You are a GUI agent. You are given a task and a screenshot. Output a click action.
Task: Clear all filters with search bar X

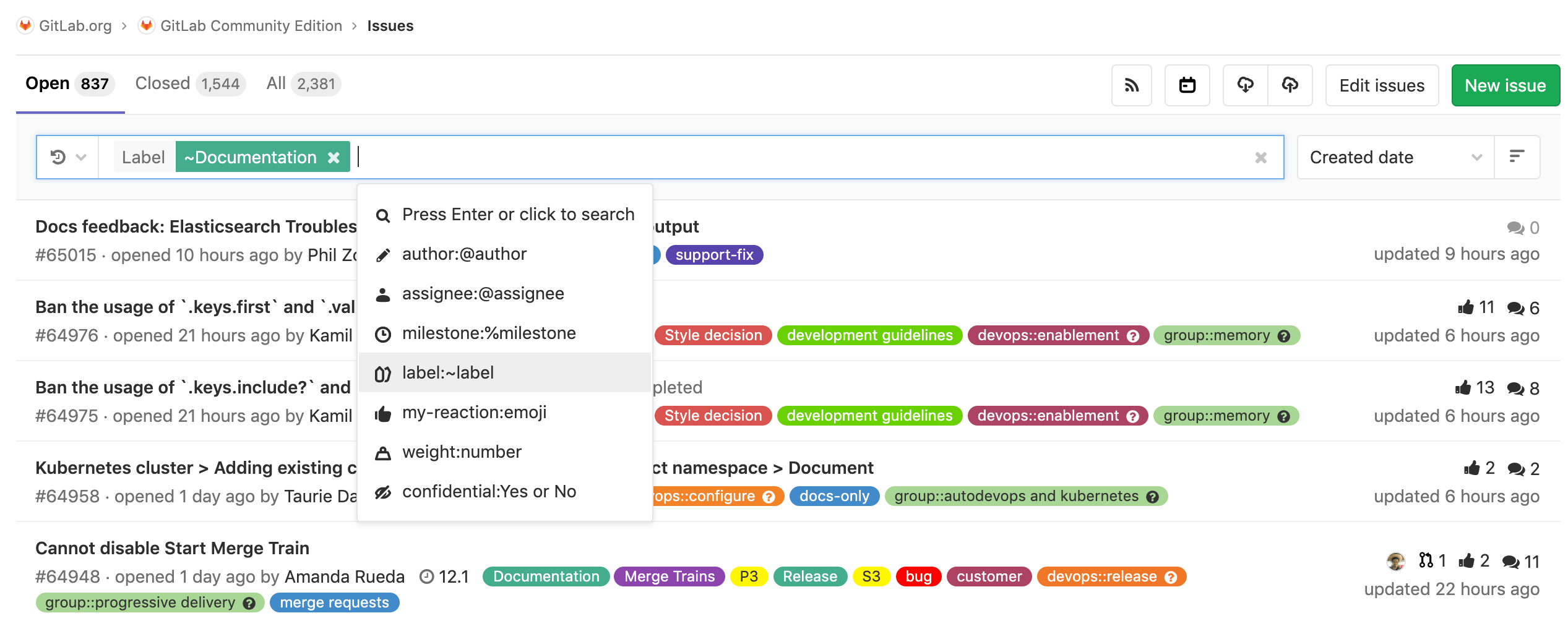(1260, 158)
